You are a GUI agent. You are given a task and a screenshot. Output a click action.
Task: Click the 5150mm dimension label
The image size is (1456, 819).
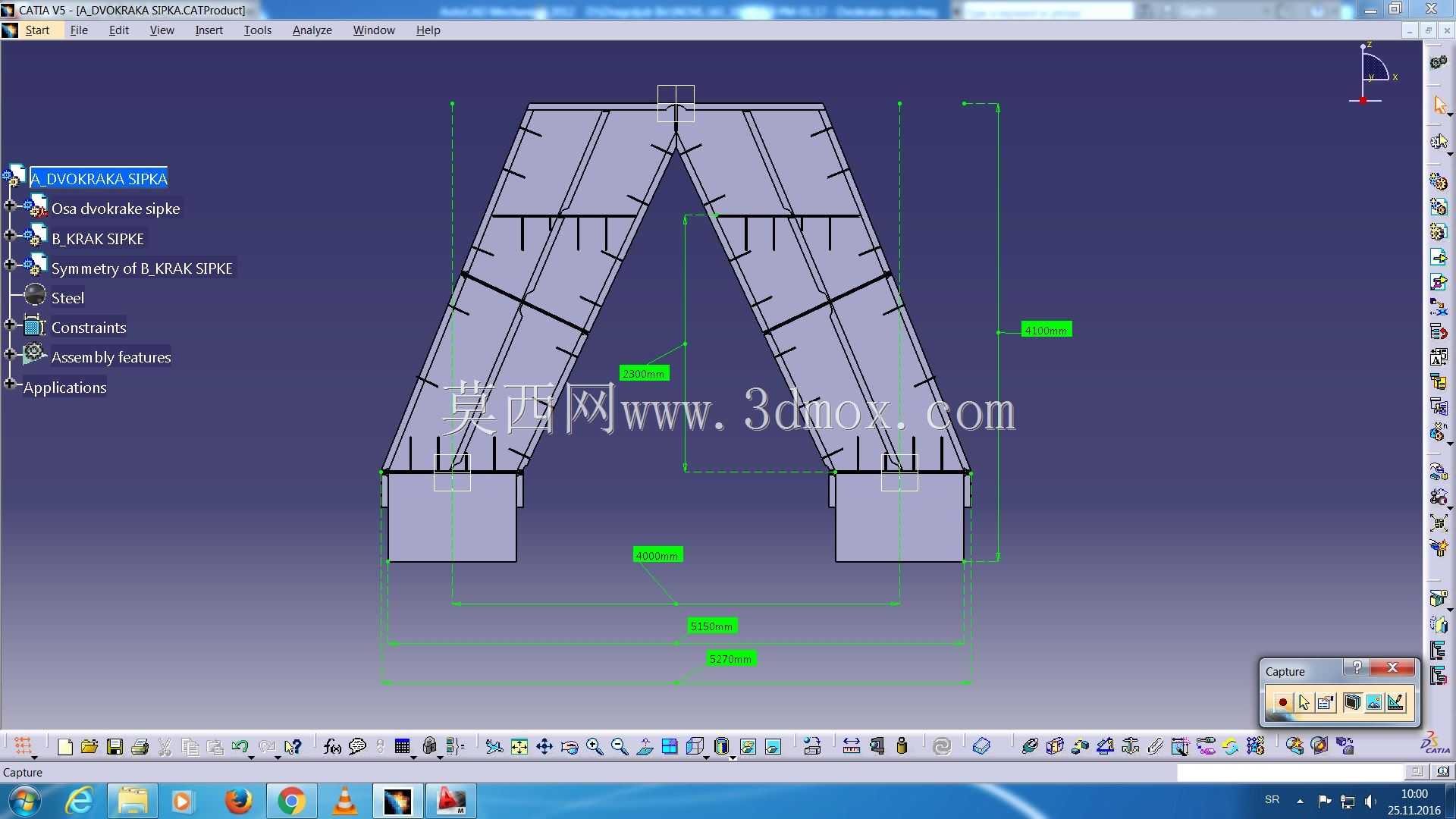coord(711,626)
